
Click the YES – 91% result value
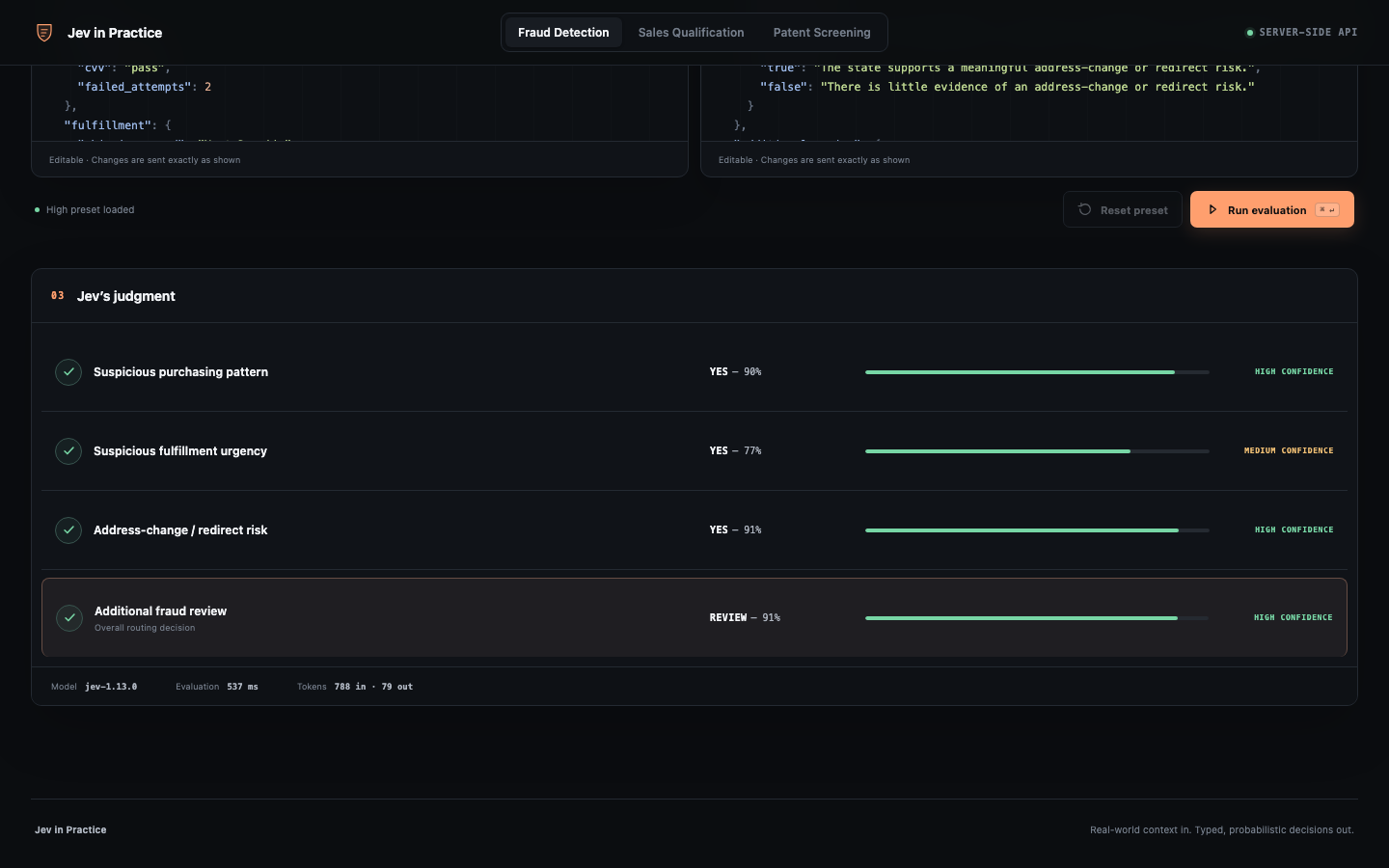pos(735,529)
